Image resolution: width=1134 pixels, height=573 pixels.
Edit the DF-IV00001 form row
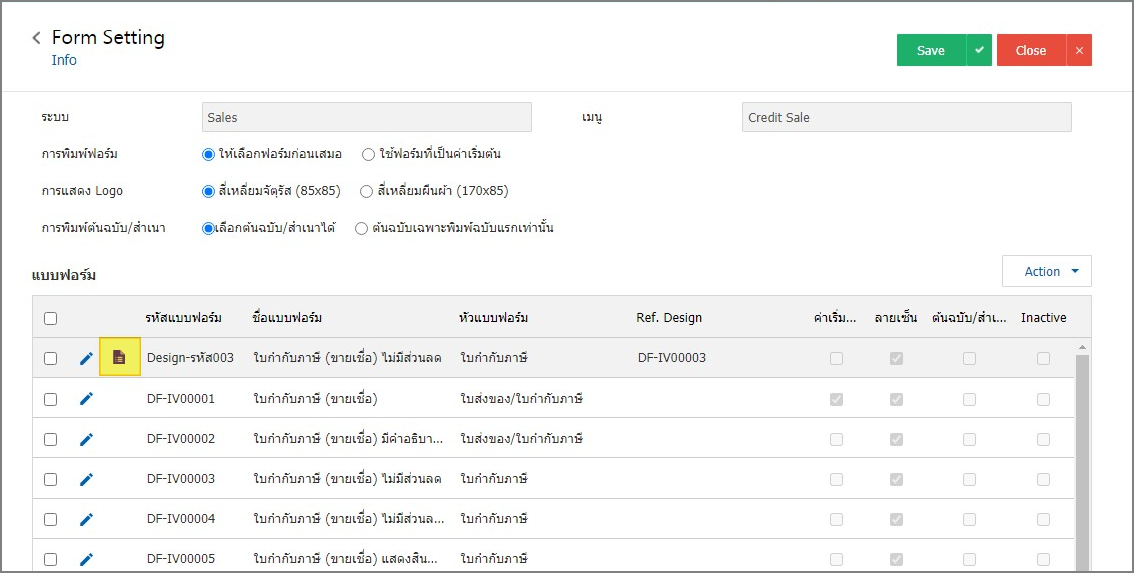pyautogui.click(x=86, y=398)
